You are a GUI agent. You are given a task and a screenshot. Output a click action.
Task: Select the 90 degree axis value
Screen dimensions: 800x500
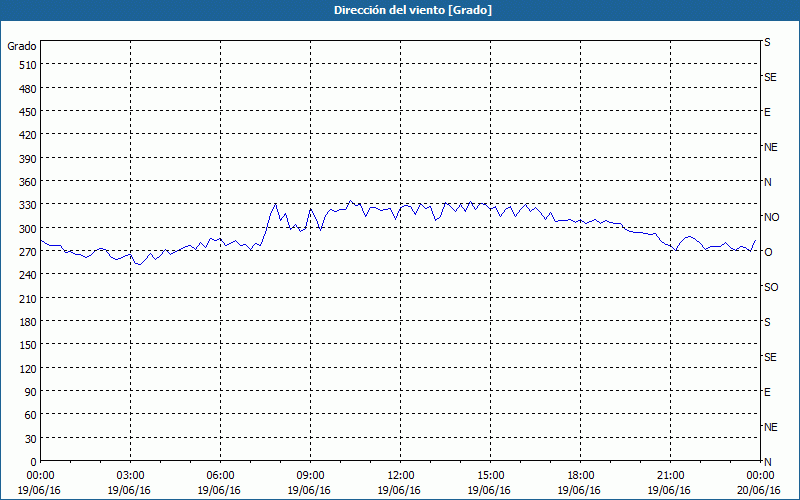tap(30, 391)
